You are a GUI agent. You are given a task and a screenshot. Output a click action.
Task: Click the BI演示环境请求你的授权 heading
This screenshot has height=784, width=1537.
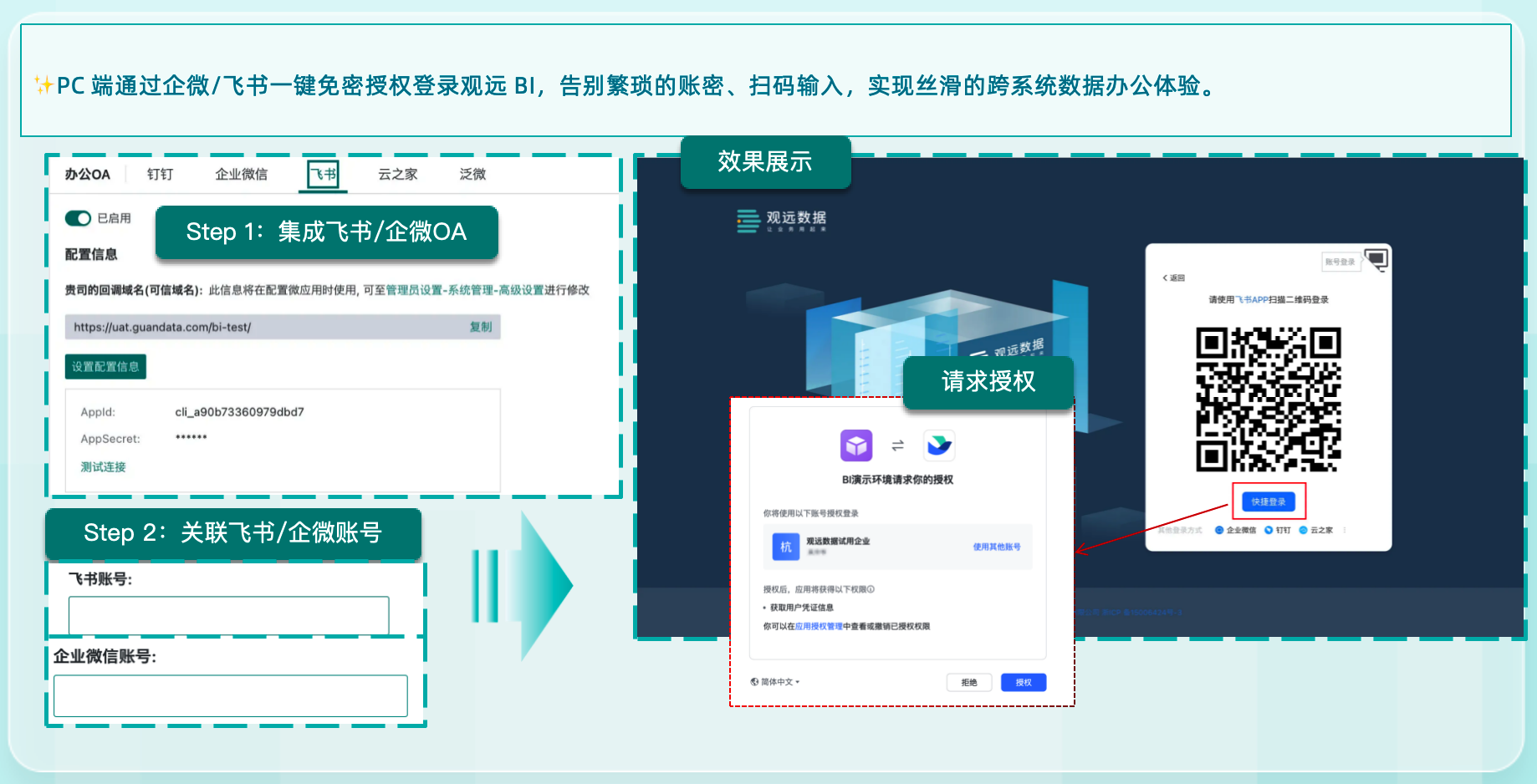(897, 480)
